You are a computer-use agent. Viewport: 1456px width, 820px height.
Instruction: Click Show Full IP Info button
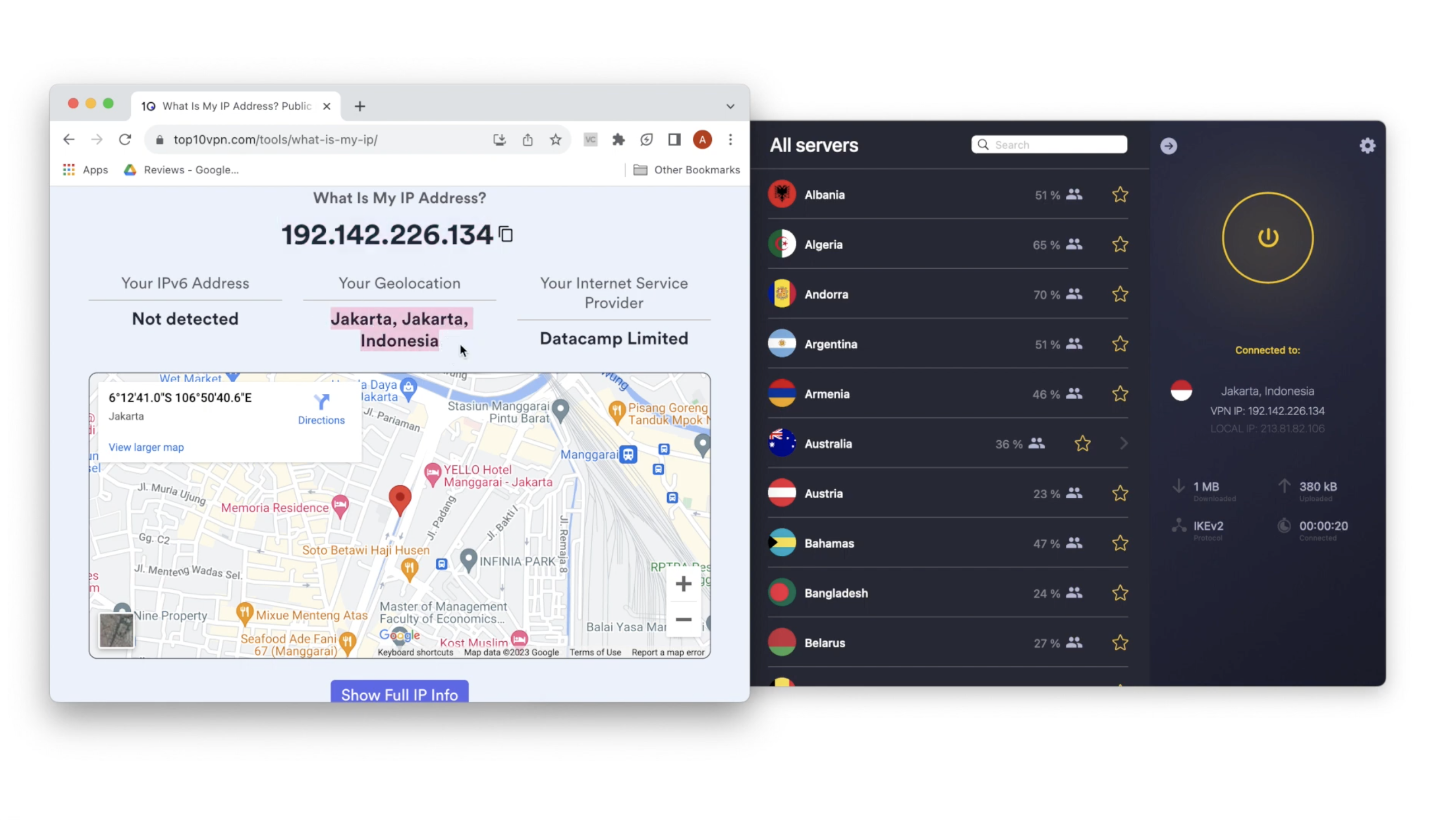tap(400, 694)
